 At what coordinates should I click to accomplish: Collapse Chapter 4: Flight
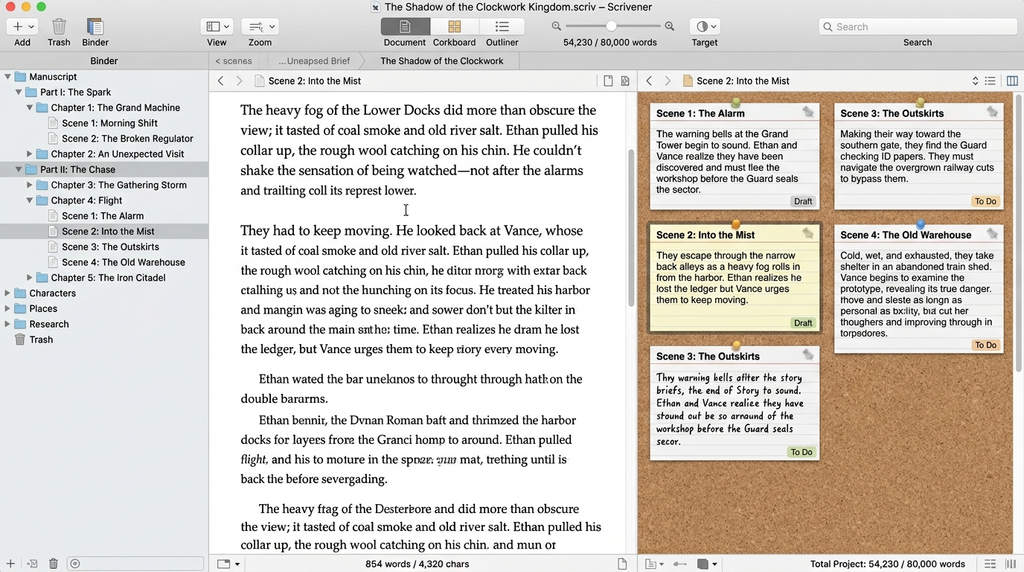(x=30, y=200)
